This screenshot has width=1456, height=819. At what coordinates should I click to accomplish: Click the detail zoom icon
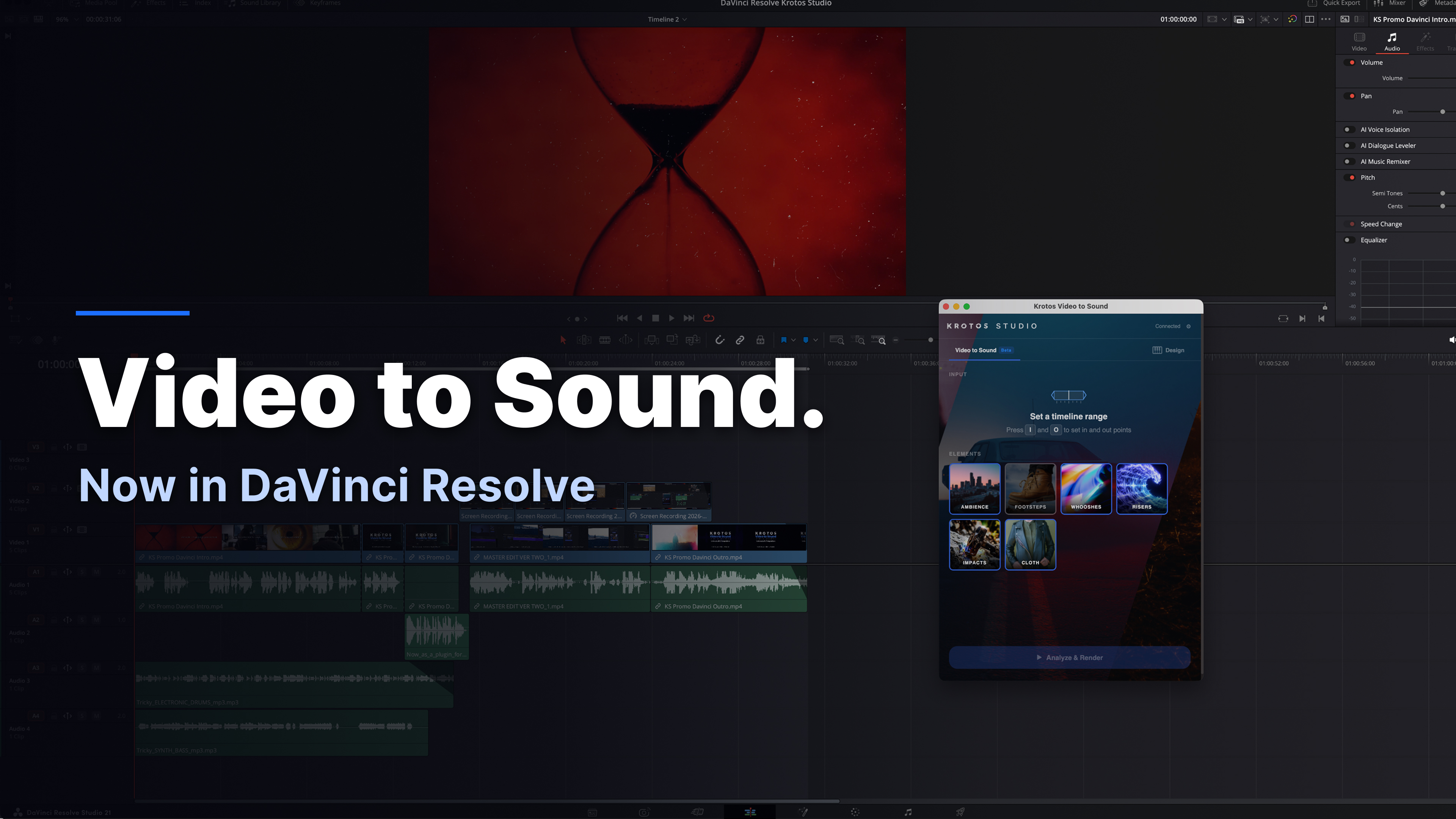point(858,340)
